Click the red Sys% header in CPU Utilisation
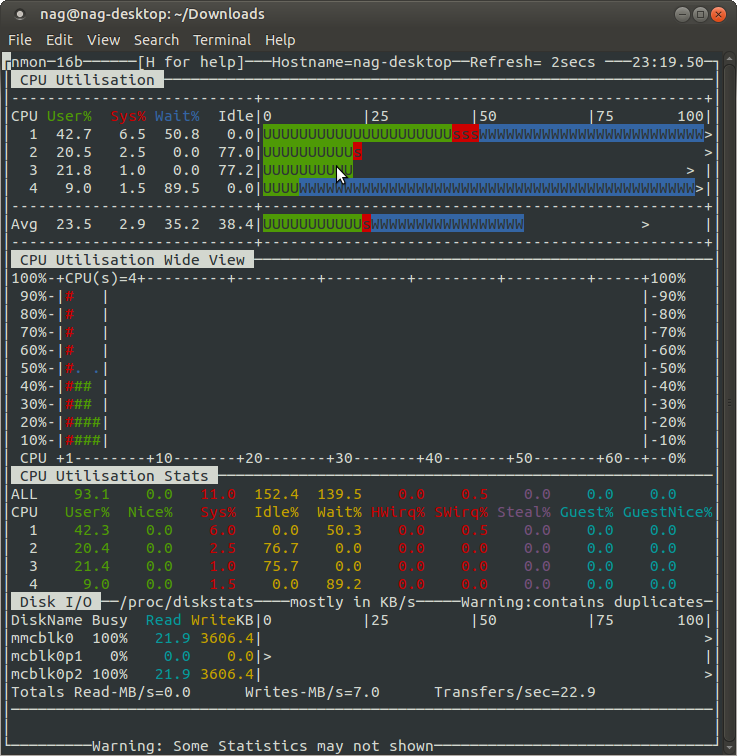737x756 pixels. tap(128, 116)
